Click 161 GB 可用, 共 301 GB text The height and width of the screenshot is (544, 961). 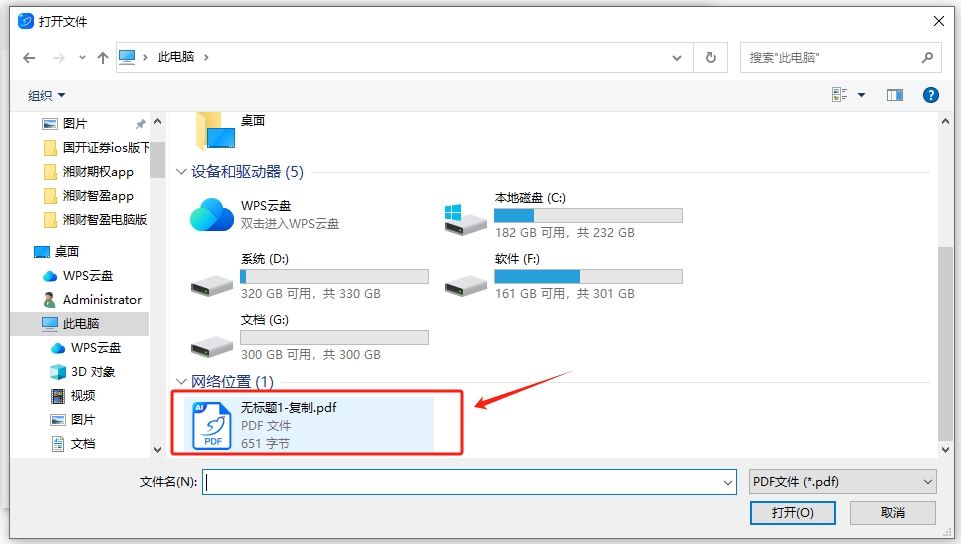pos(564,294)
